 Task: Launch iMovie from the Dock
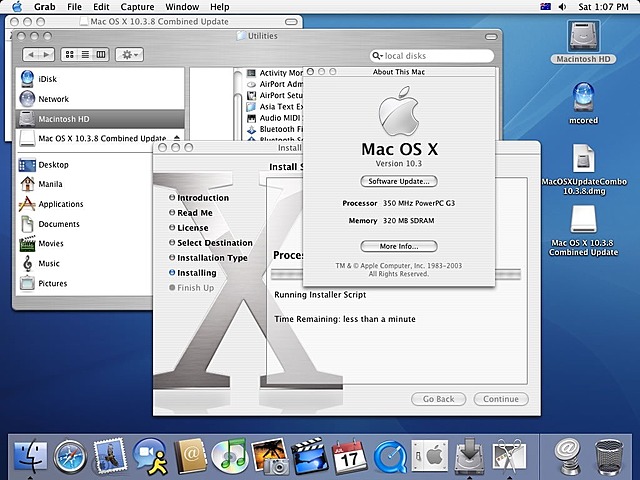[x=309, y=456]
